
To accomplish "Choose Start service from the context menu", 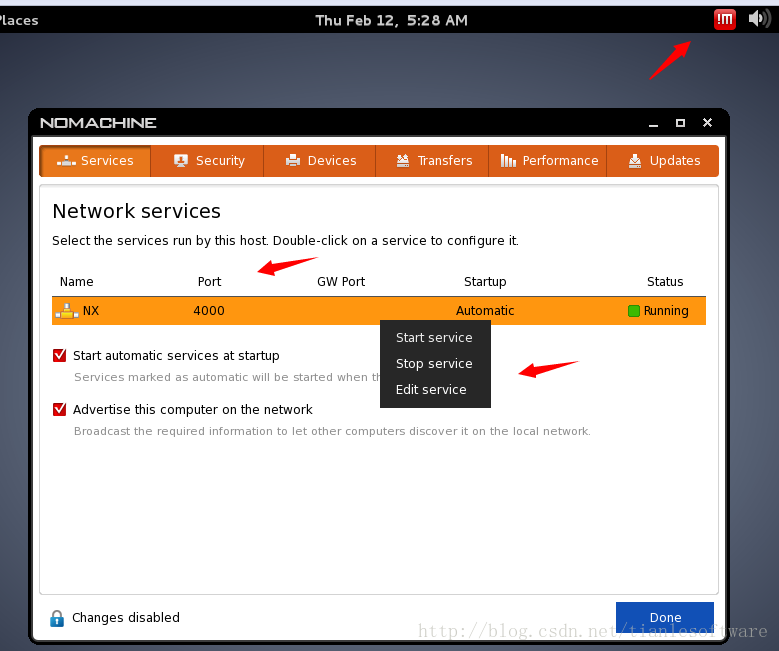I will click(x=435, y=337).
